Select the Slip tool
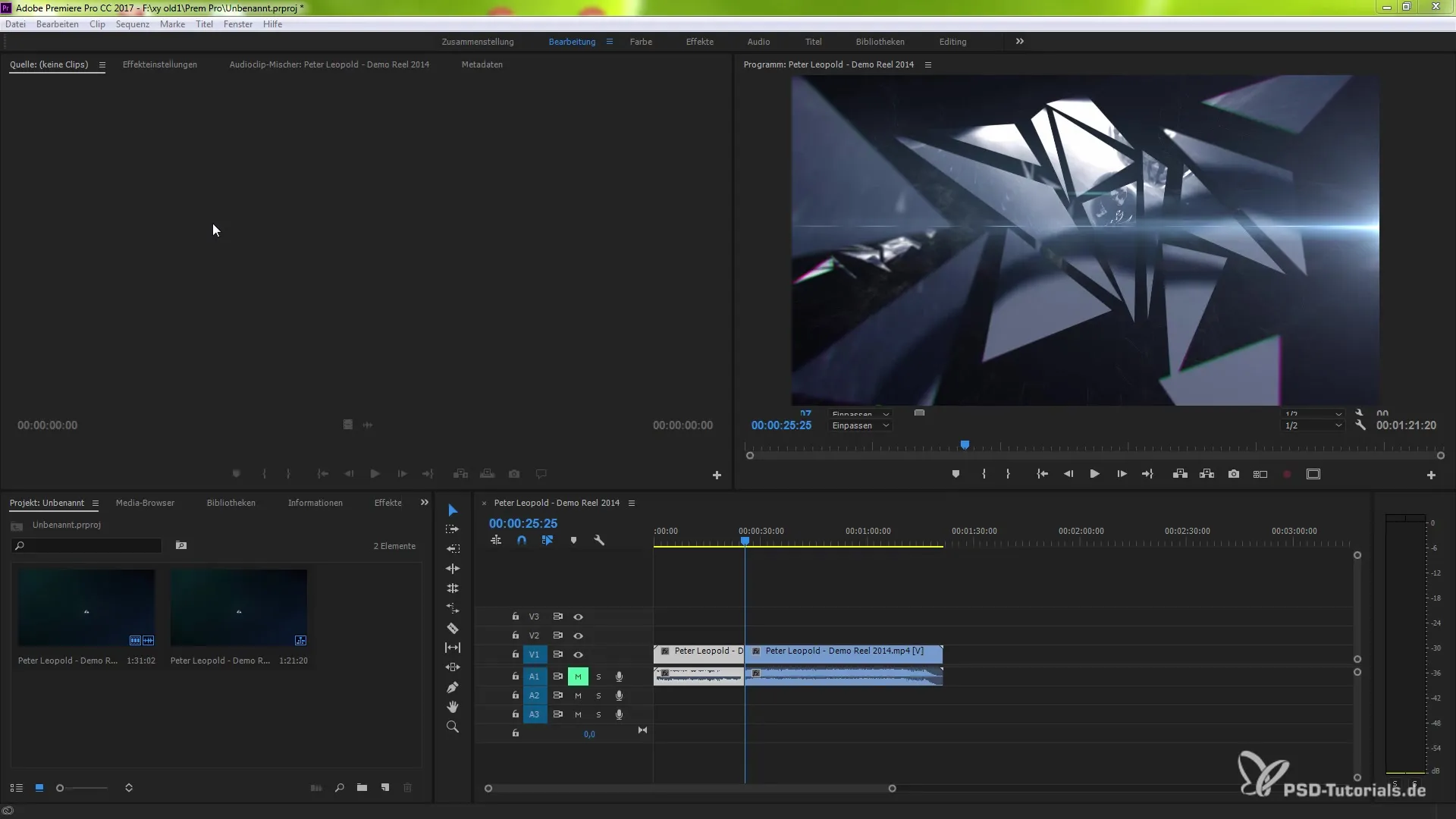The height and width of the screenshot is (819, 1456). click(453, 648)
